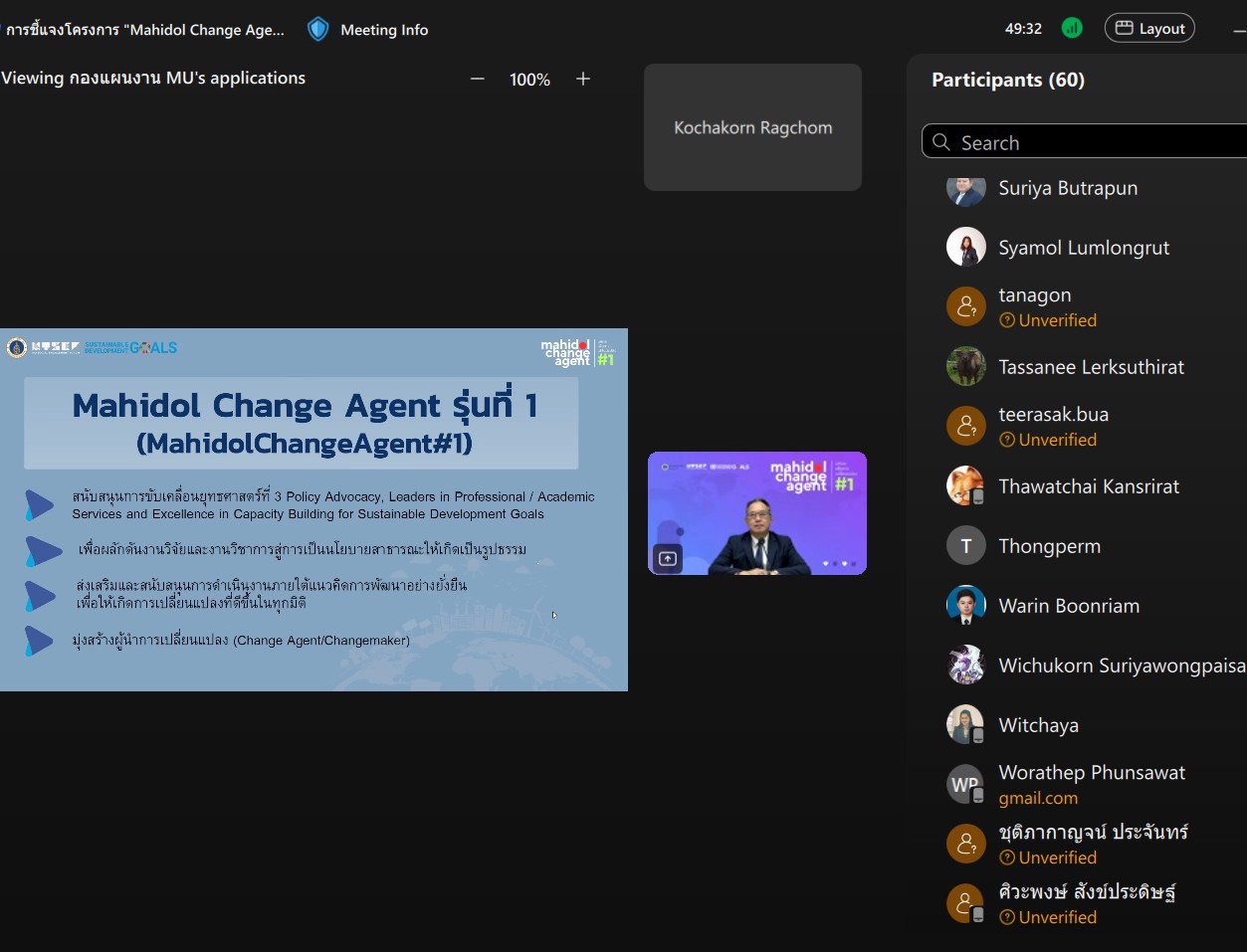
Task: Open the Layout options button
Action: (1149, 28)
